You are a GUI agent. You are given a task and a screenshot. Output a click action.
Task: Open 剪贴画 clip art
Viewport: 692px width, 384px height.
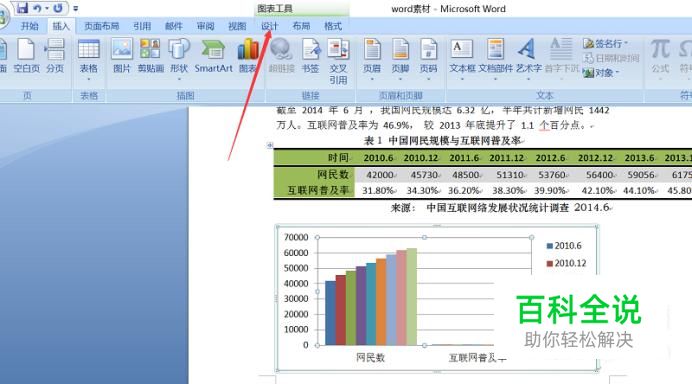click(150, 56)
